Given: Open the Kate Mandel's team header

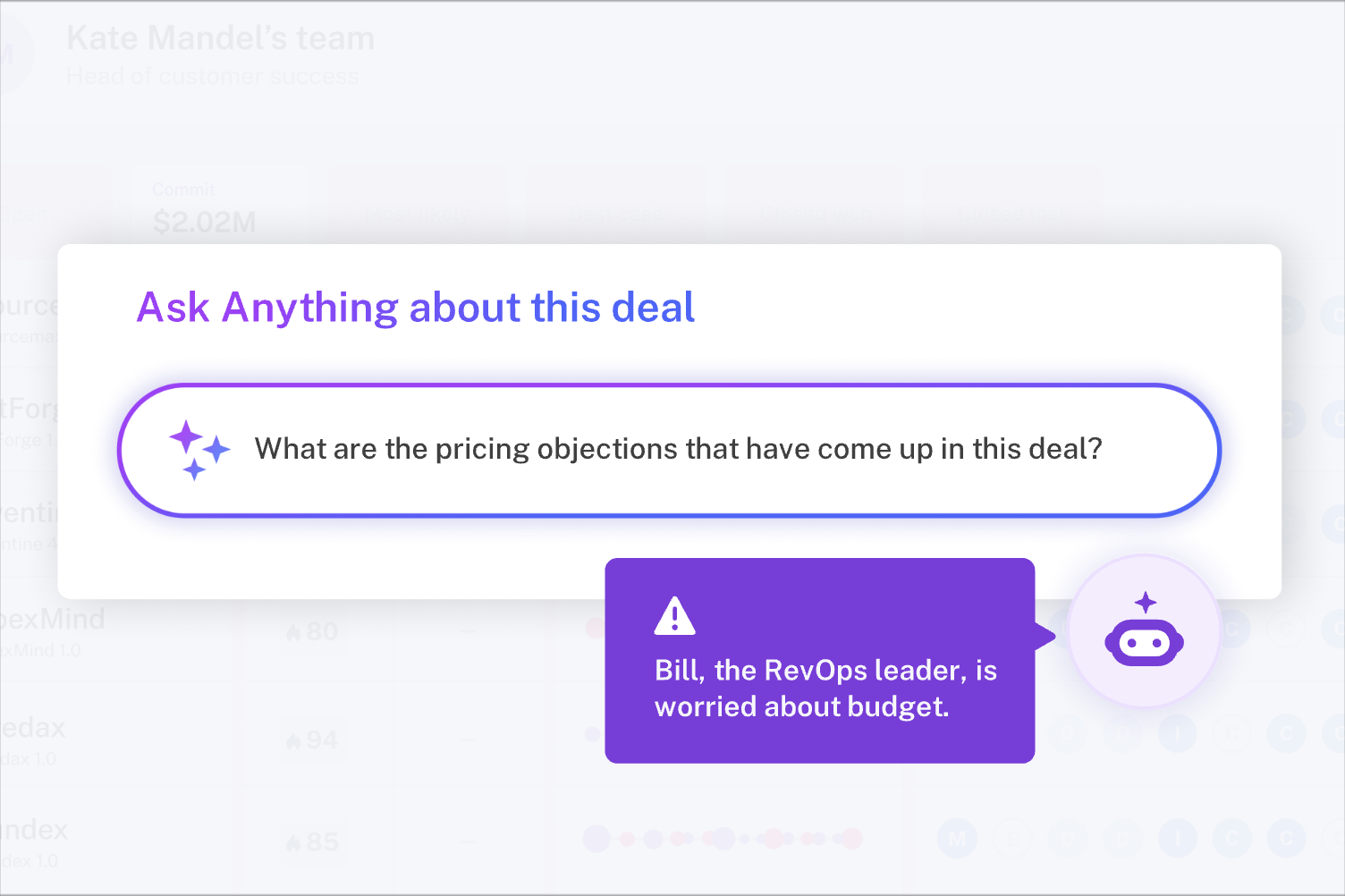Looking at the screenshot, I should [221, 38].
